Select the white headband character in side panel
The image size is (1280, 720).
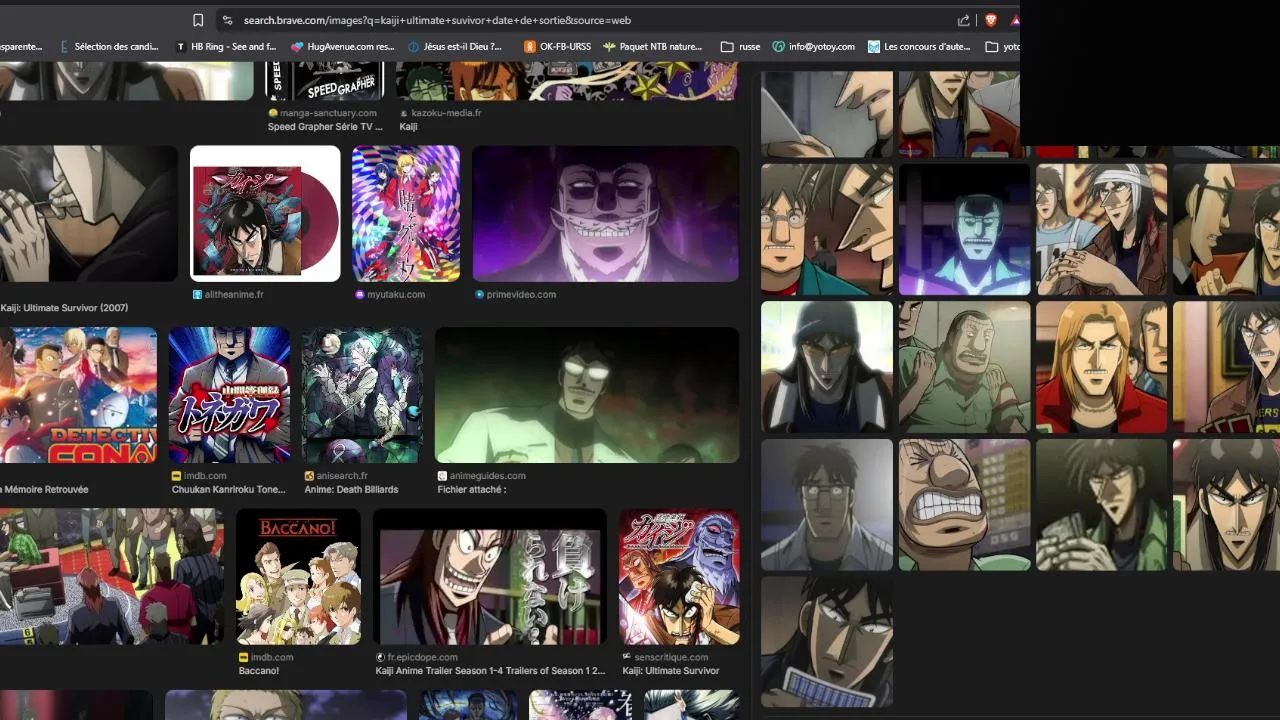[x=1101, y=230]
